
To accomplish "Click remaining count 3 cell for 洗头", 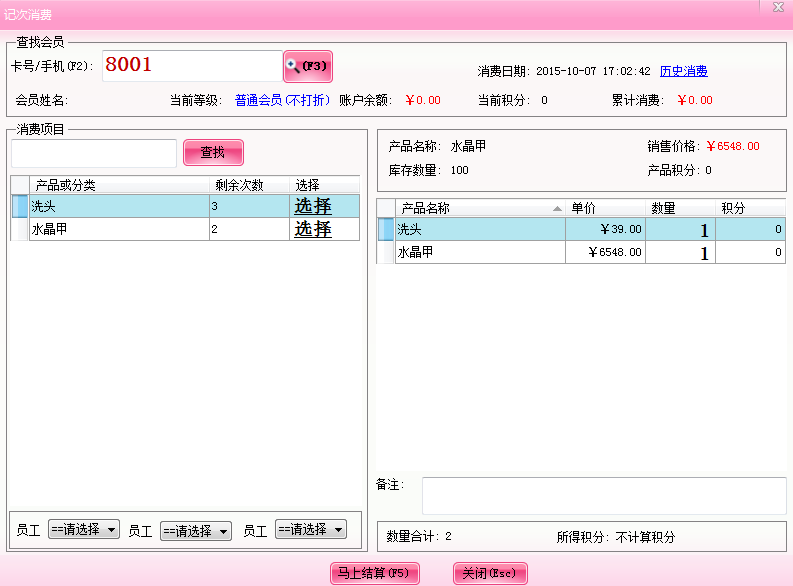I will (249, 206).
